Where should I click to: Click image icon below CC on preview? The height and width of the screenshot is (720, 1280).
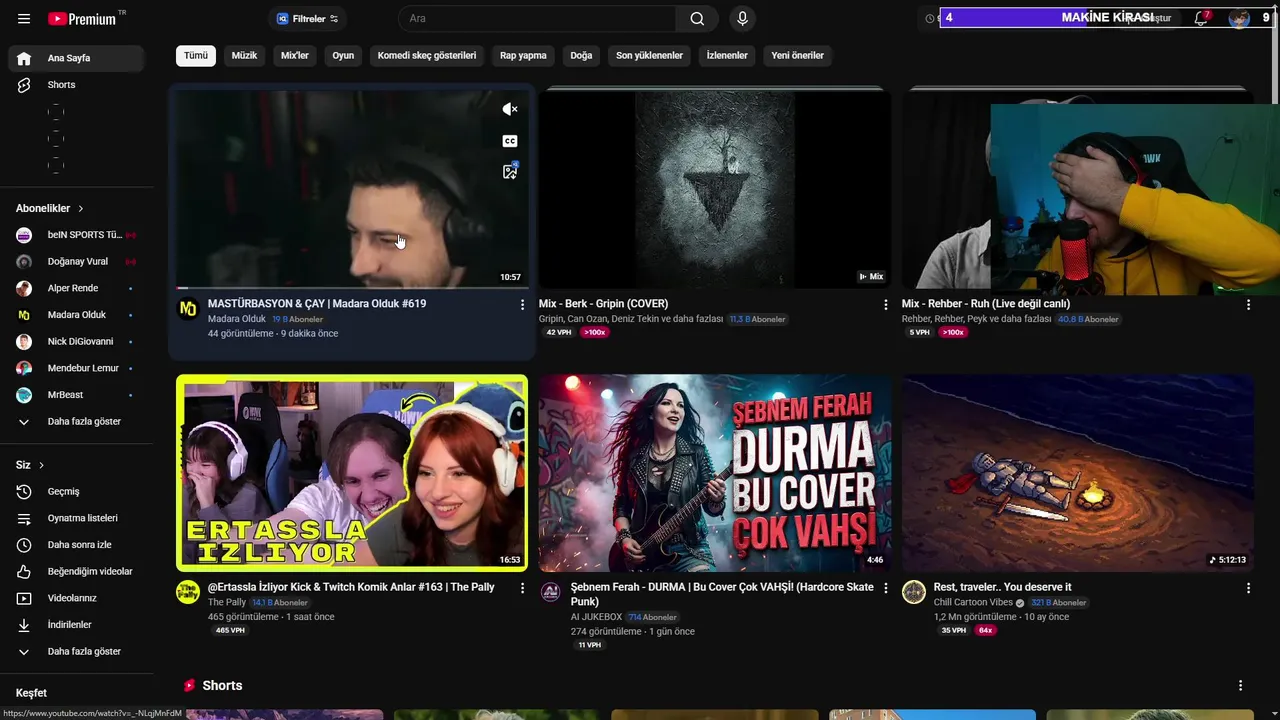point(510,172)
